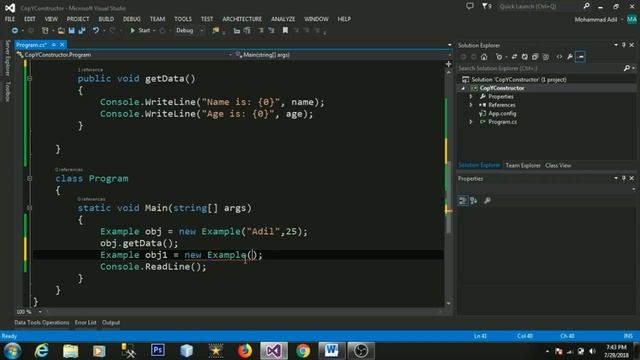Viewport: 640px width, 360px height.
Task: Open the VIEW menu
Action: (x=51, y=19)
